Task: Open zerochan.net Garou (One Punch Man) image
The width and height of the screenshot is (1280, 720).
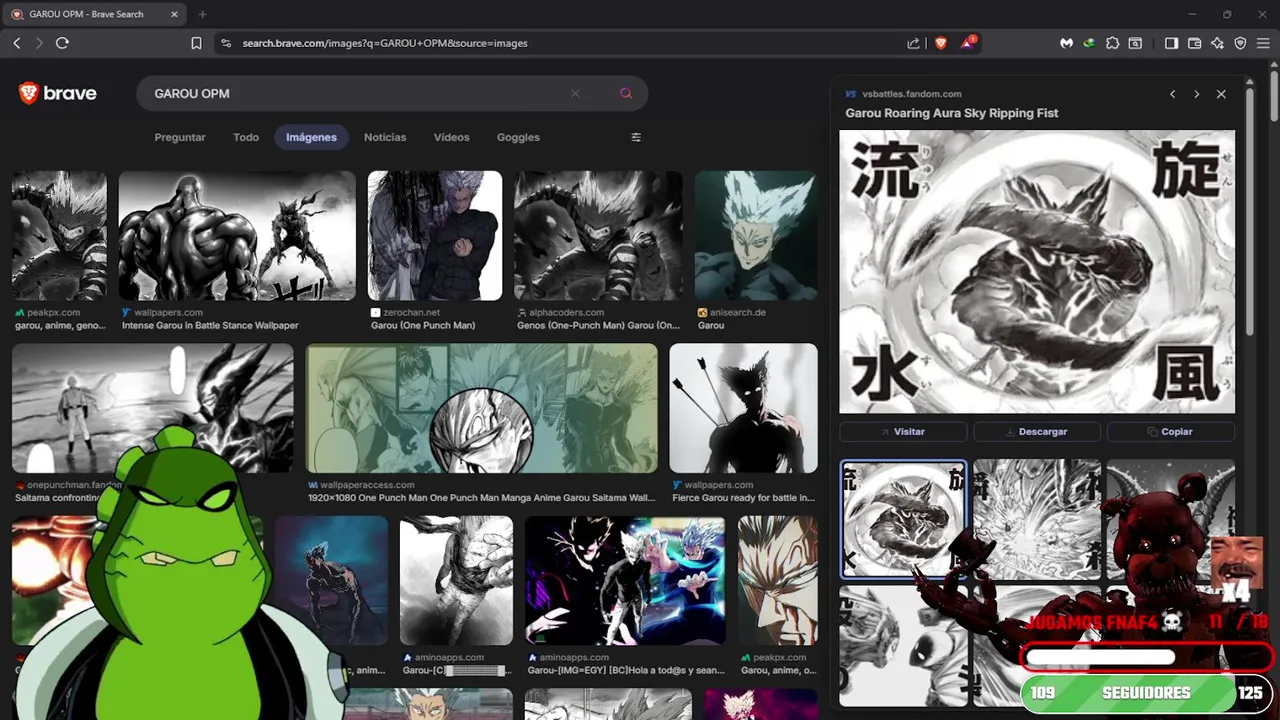Action: pos(435,236)
